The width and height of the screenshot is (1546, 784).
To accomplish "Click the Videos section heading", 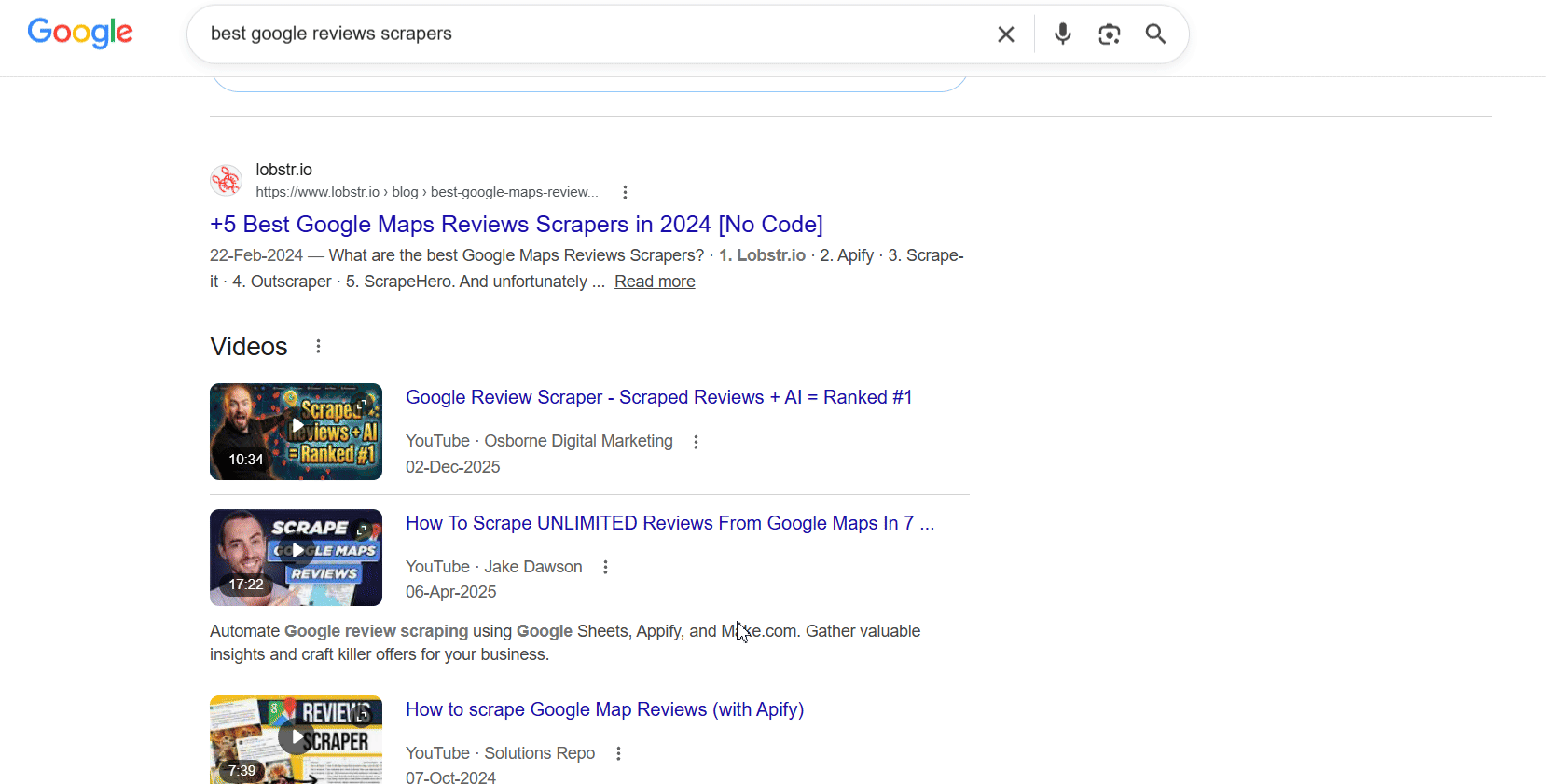I will pos(249,347).
